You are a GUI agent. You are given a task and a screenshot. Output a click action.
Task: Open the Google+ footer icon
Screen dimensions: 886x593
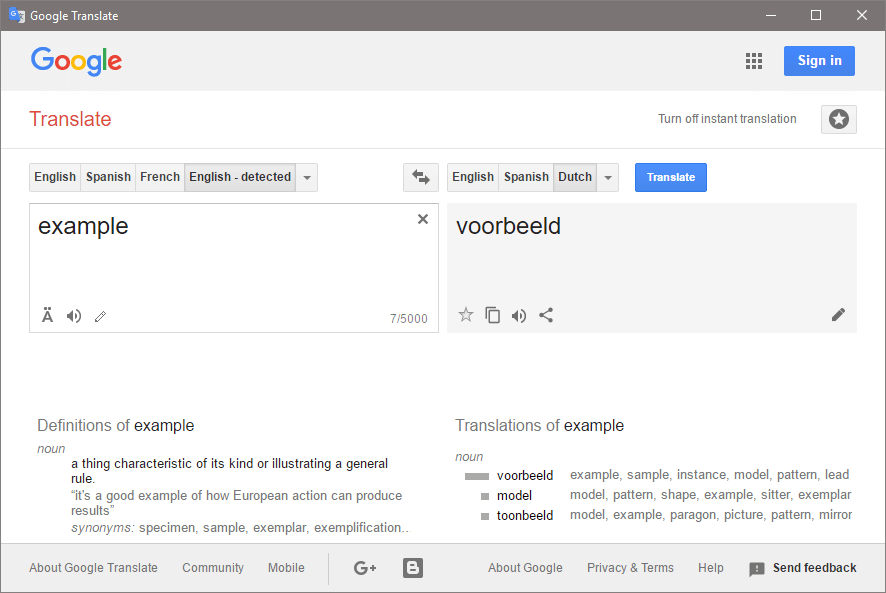pyautogui.click(x=365, y=568)
